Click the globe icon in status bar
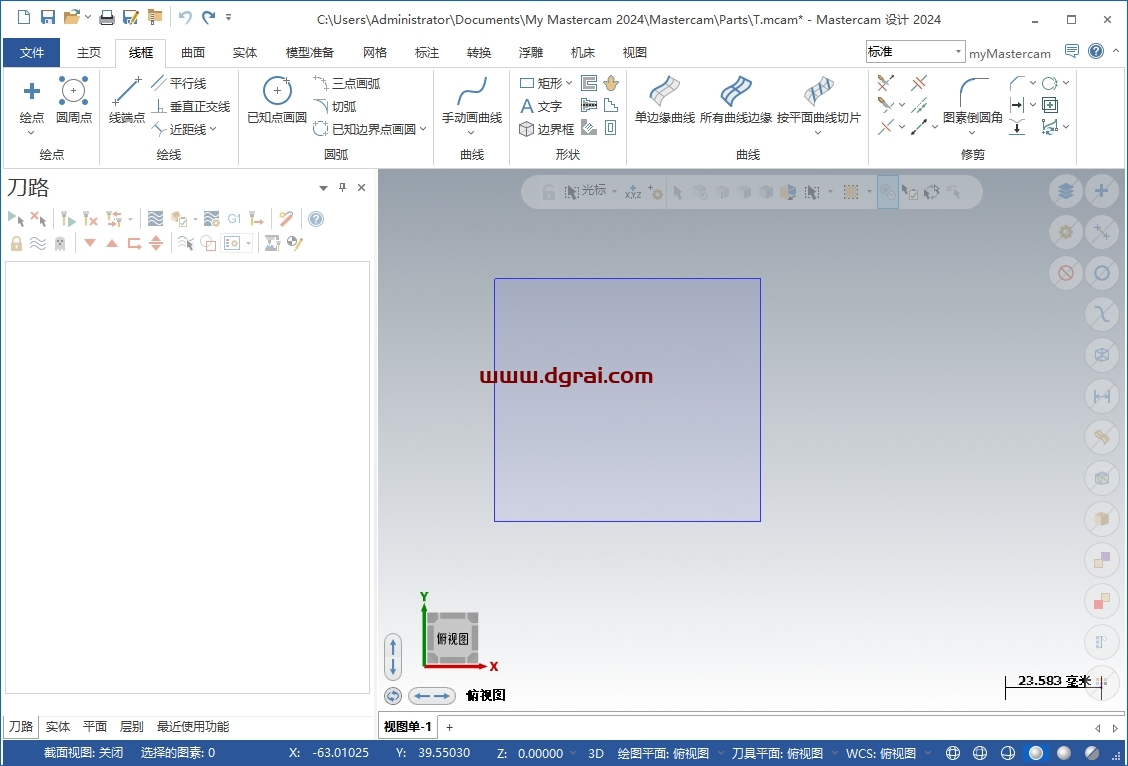The height and width of the screenshot is (766, 1128). coord(952,753)
